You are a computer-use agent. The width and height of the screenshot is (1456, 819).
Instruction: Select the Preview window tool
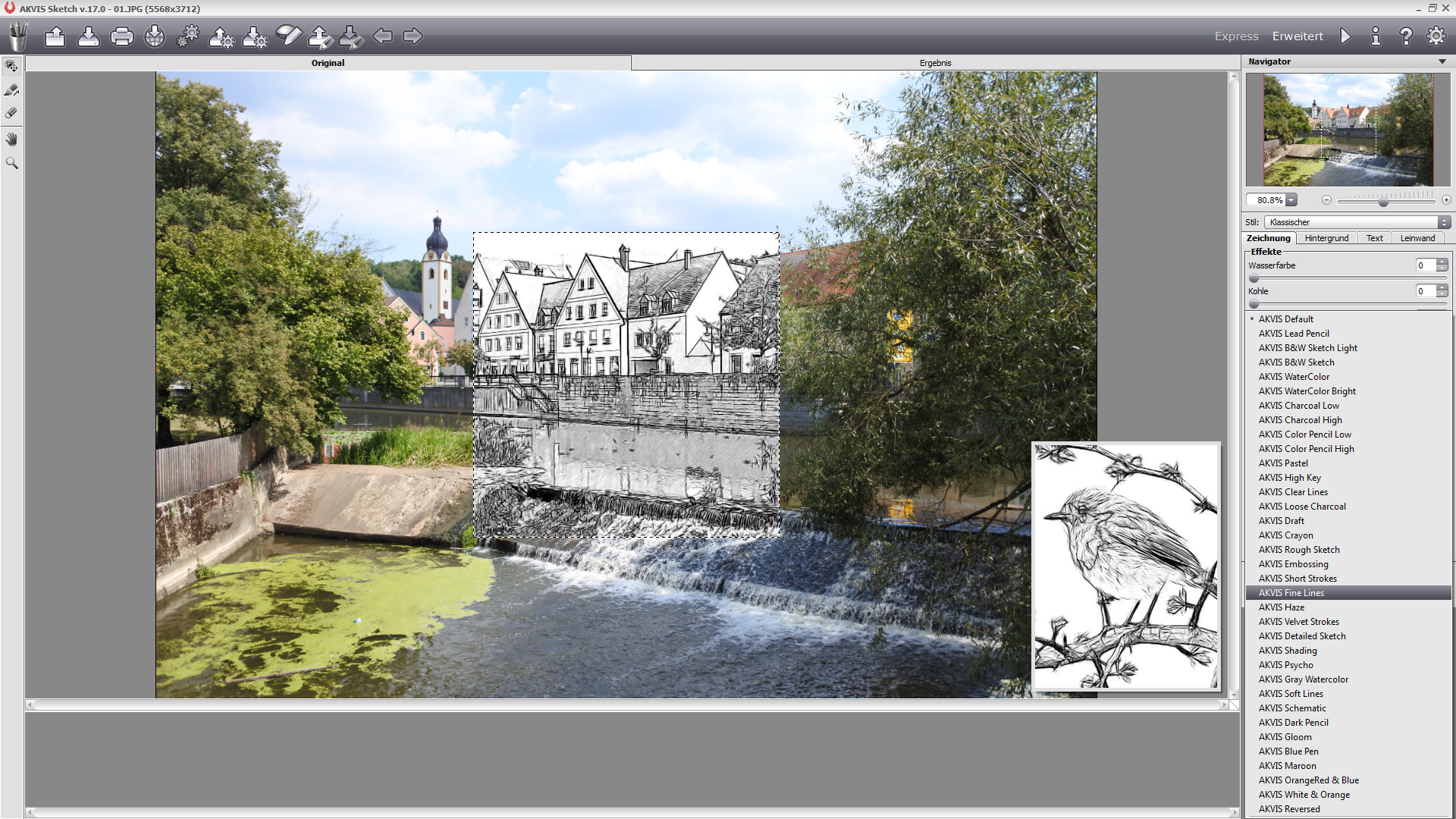click(x=11, y=67)
